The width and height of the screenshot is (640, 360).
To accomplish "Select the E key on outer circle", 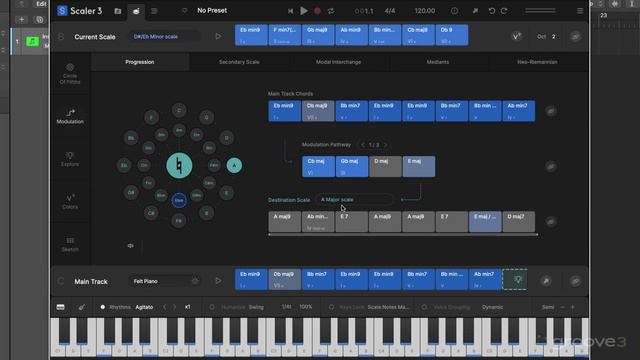I will coord(227,193).
